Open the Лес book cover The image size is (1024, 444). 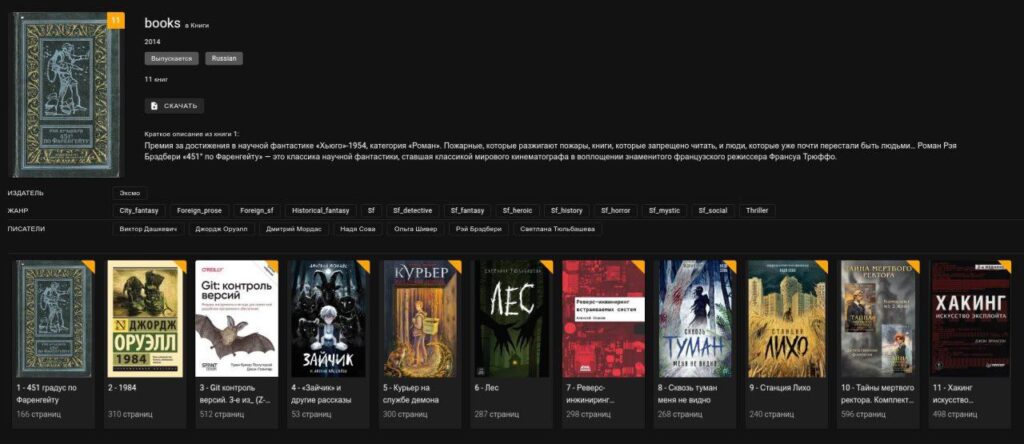(x=513, y=319)
